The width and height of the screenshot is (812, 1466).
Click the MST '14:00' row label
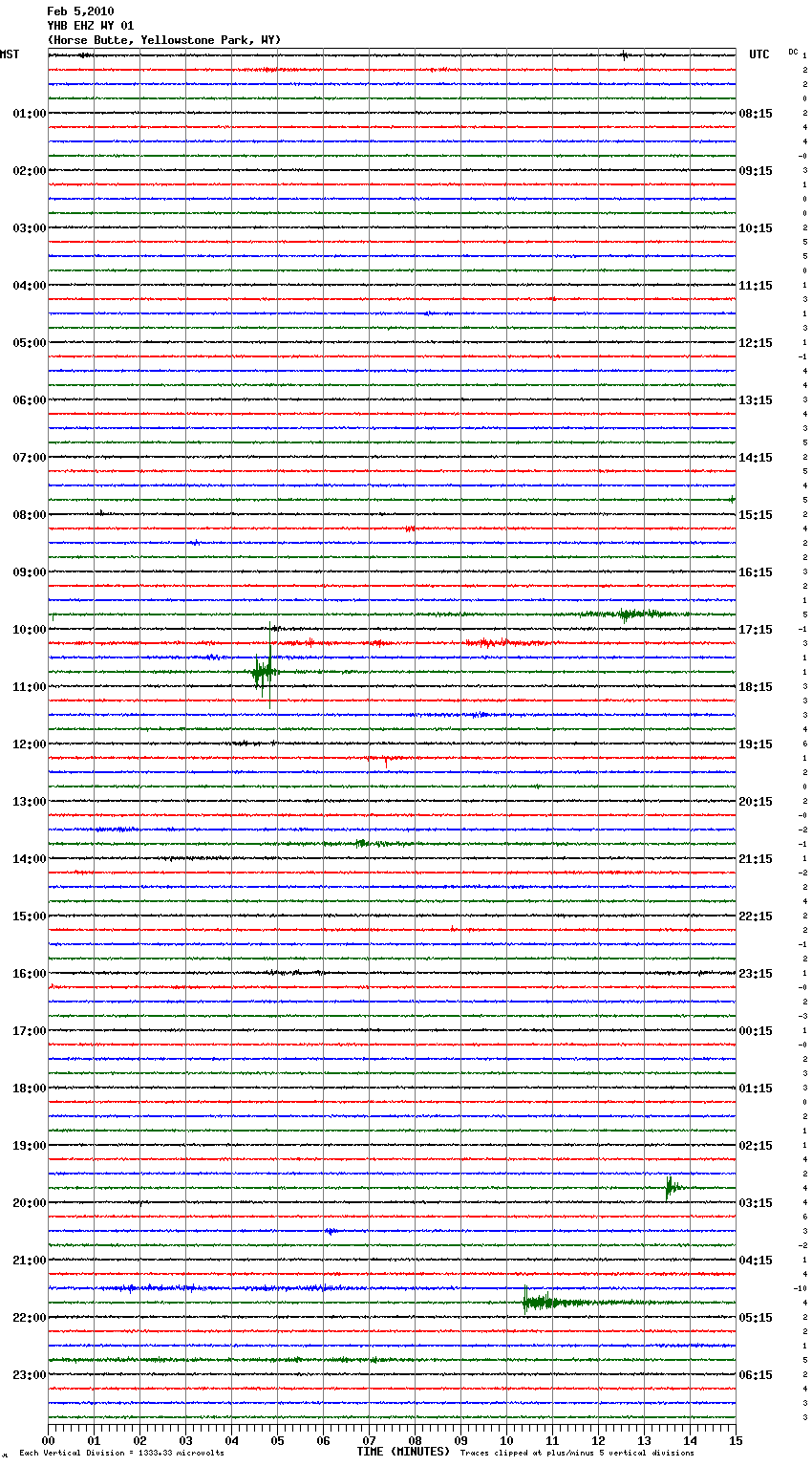tap(30, 859)
